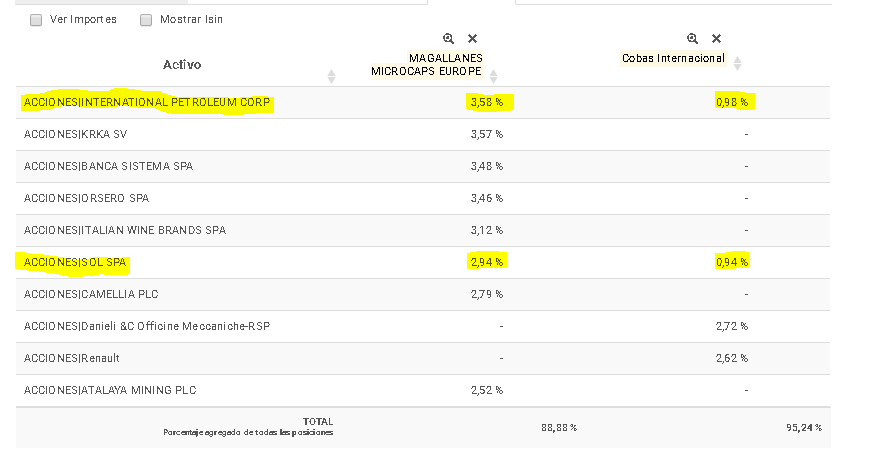Select the ACCIONES|Renault row
The image size is (892, 454).
423,358
